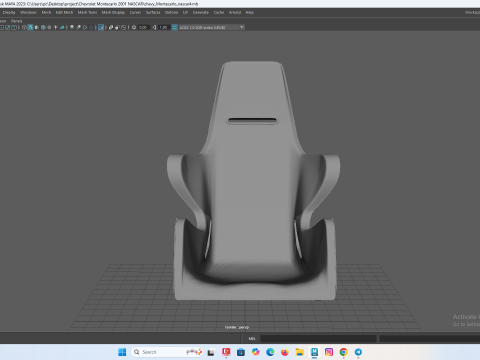Image resolution: width=480 pixels, height=360 pixels.
Task: Click the gamma value field 1.00
Action: tap(163, 27)
